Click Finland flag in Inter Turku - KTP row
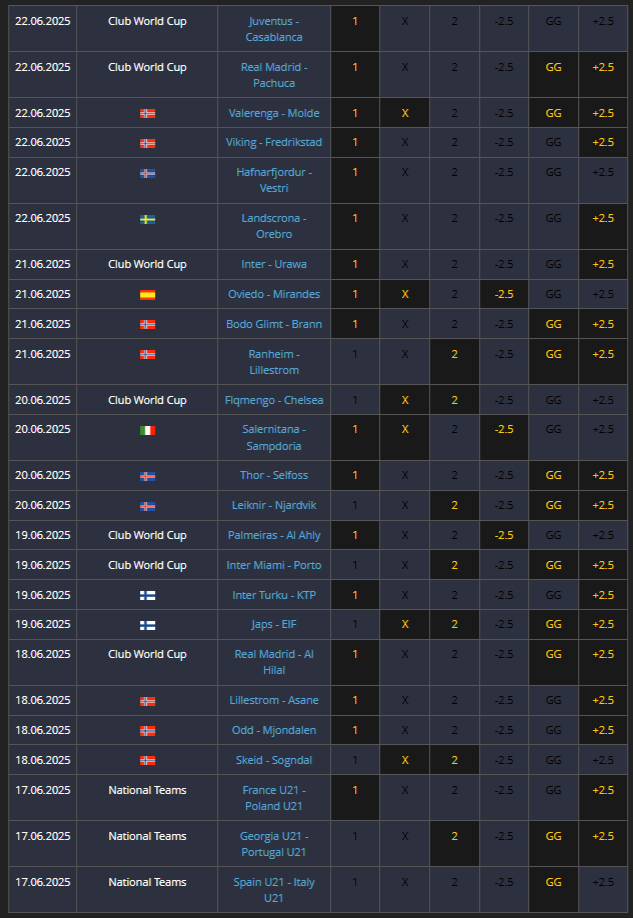The width and height of the screenshot is (633, 918). [x=147, y=595]
